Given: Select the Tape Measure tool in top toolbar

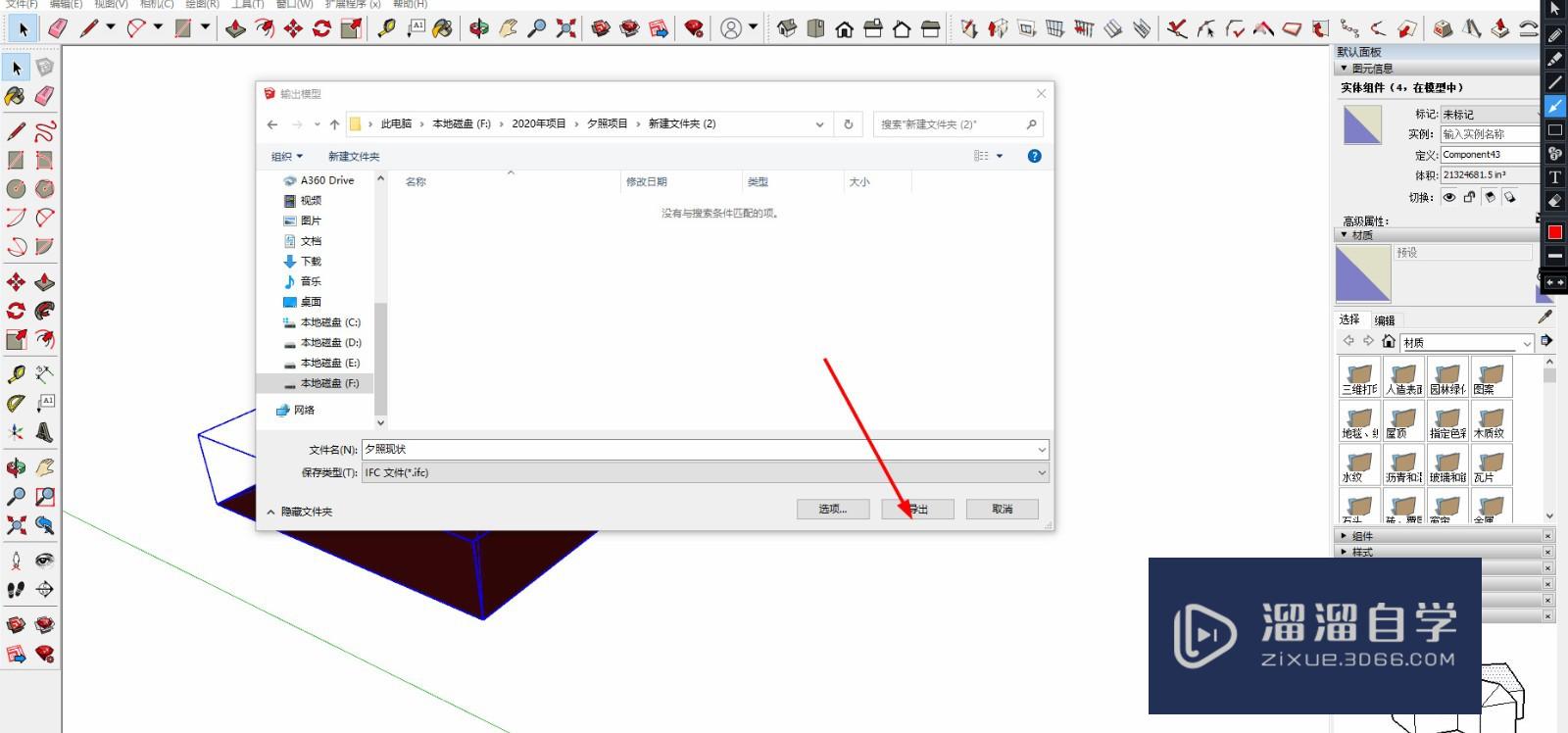Looking at the screenshot, I should point(387,28).
